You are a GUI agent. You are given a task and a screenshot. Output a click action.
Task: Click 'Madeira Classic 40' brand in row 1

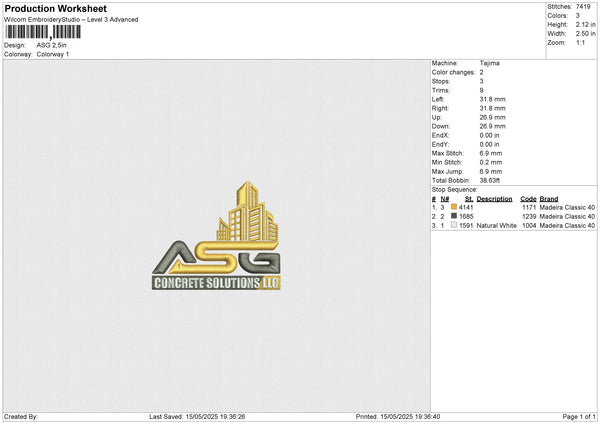click(x=567, y=207)
